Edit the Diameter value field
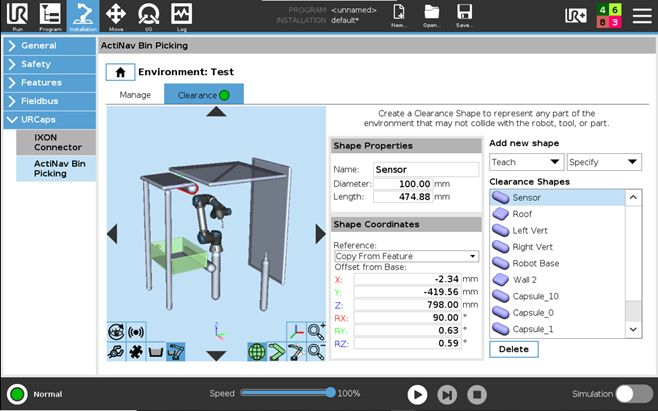 coord(403,184)
